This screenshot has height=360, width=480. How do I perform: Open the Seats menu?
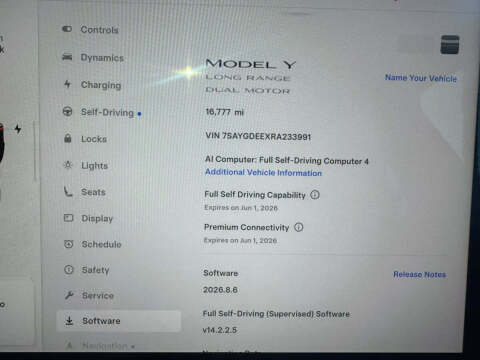[x=93, y=192]
